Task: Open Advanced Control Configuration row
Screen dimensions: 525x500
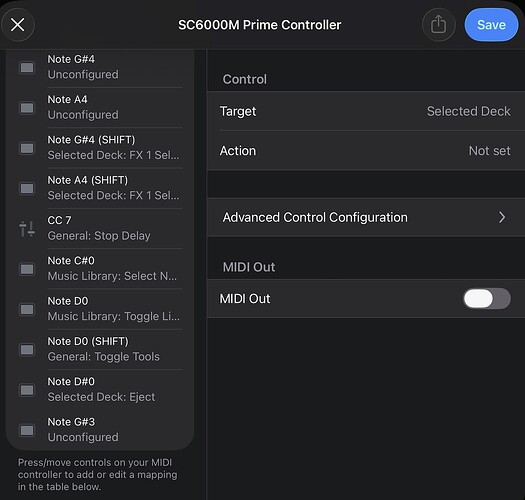Action: pyautogui.click(x=366, y=217)
